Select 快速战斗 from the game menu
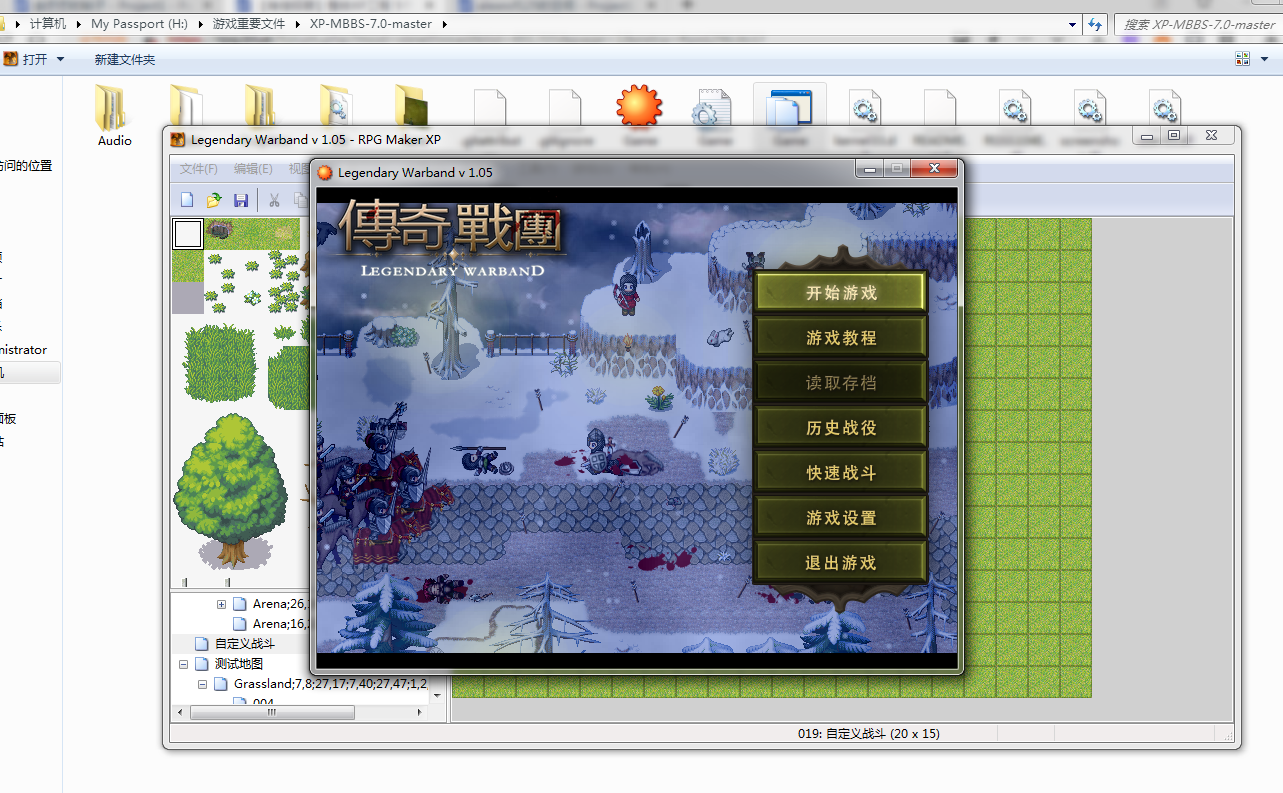 point(841,473)
